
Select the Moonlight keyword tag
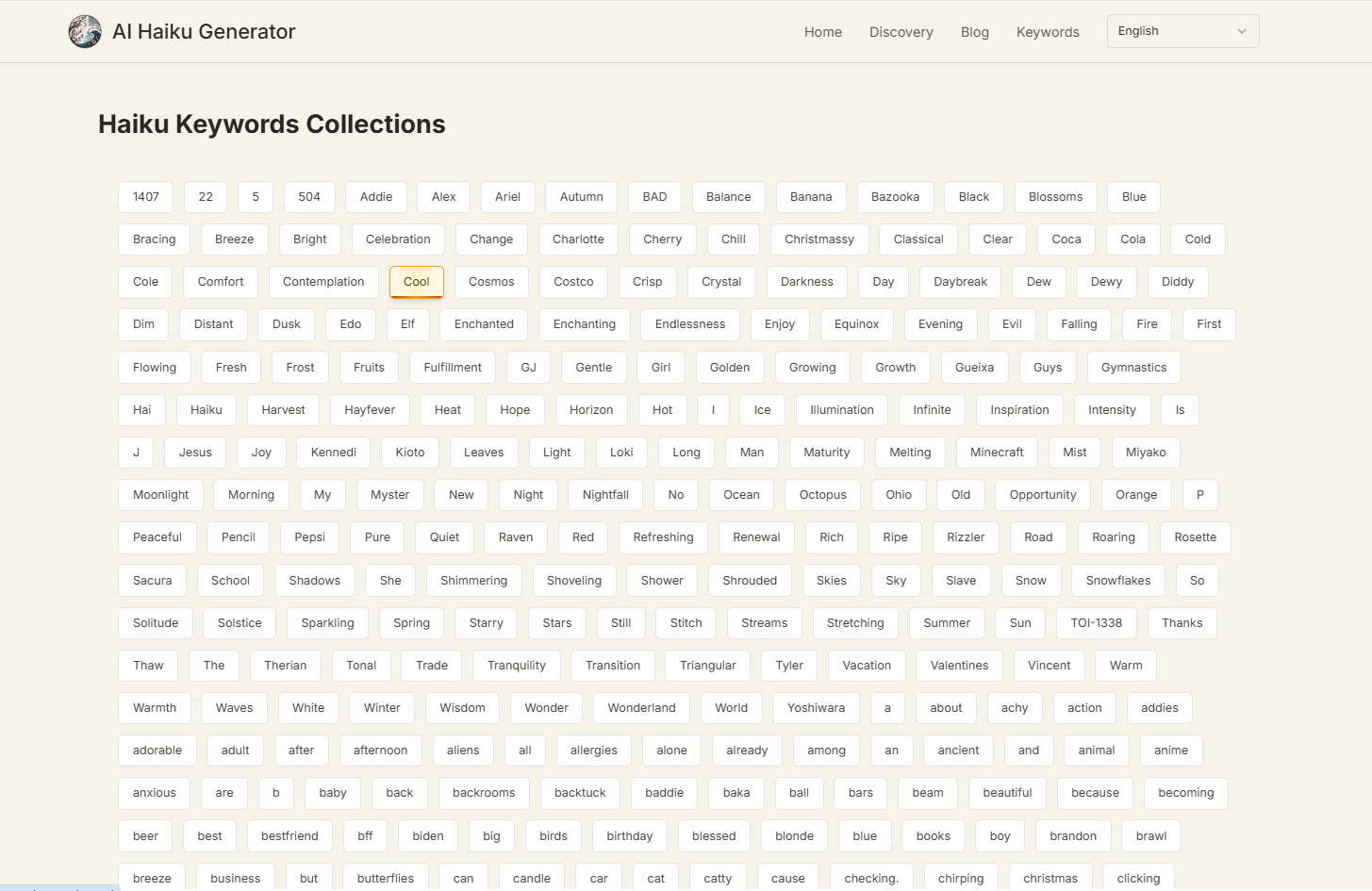pyautogui.click(x=160, y=495)
